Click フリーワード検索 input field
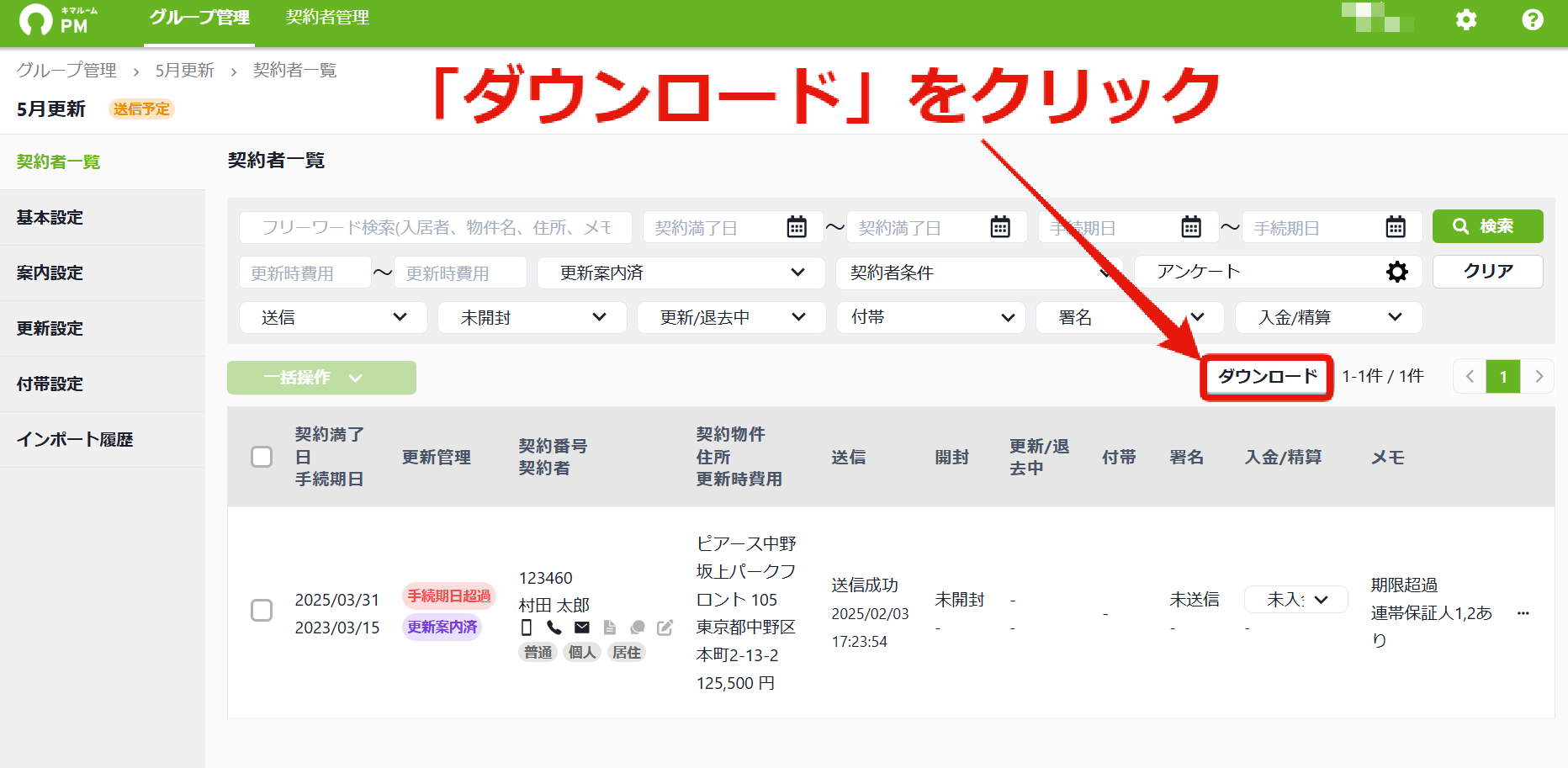 tap(436, 227)
